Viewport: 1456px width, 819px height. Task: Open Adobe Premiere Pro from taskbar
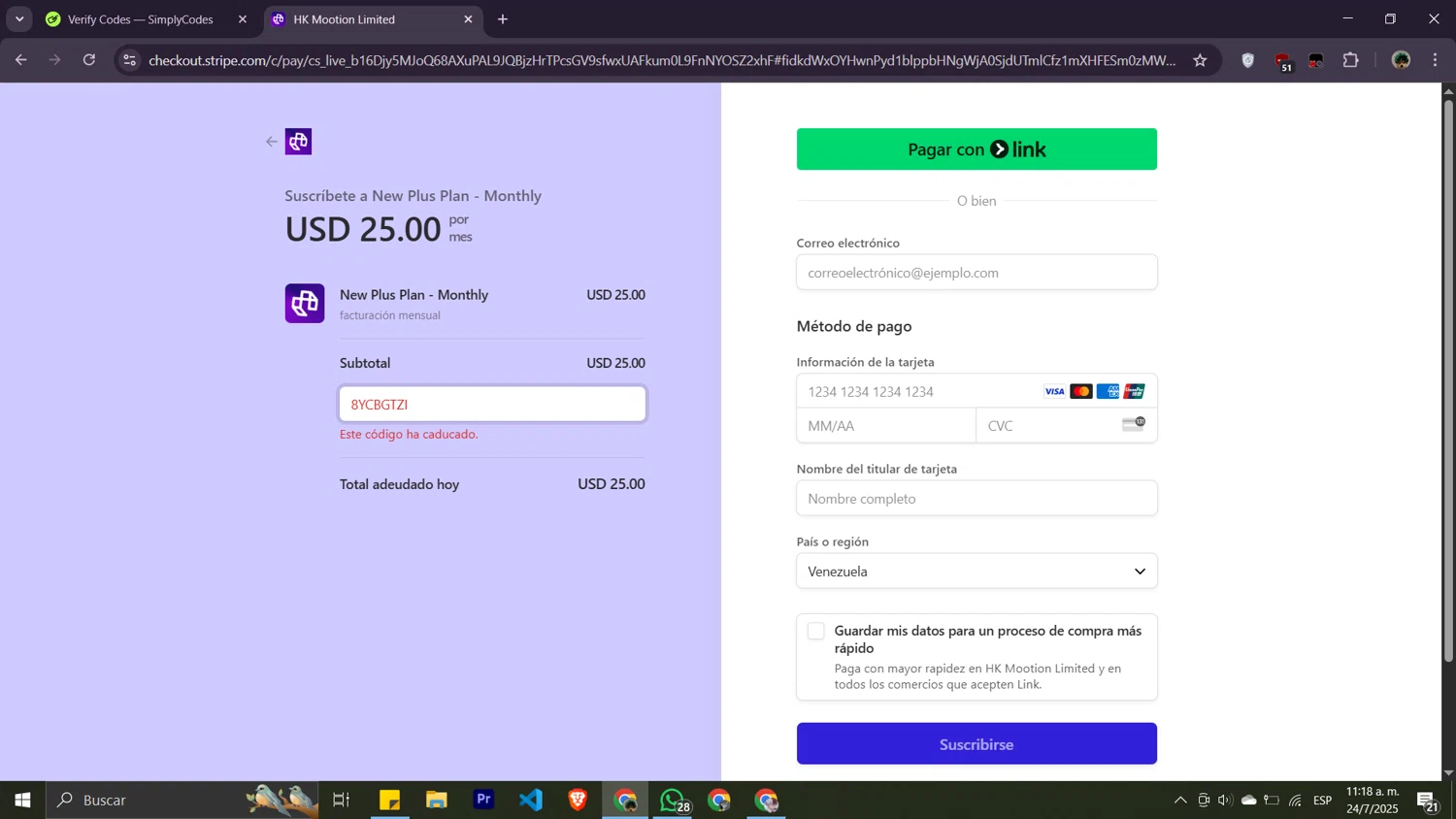click(483, 801)
